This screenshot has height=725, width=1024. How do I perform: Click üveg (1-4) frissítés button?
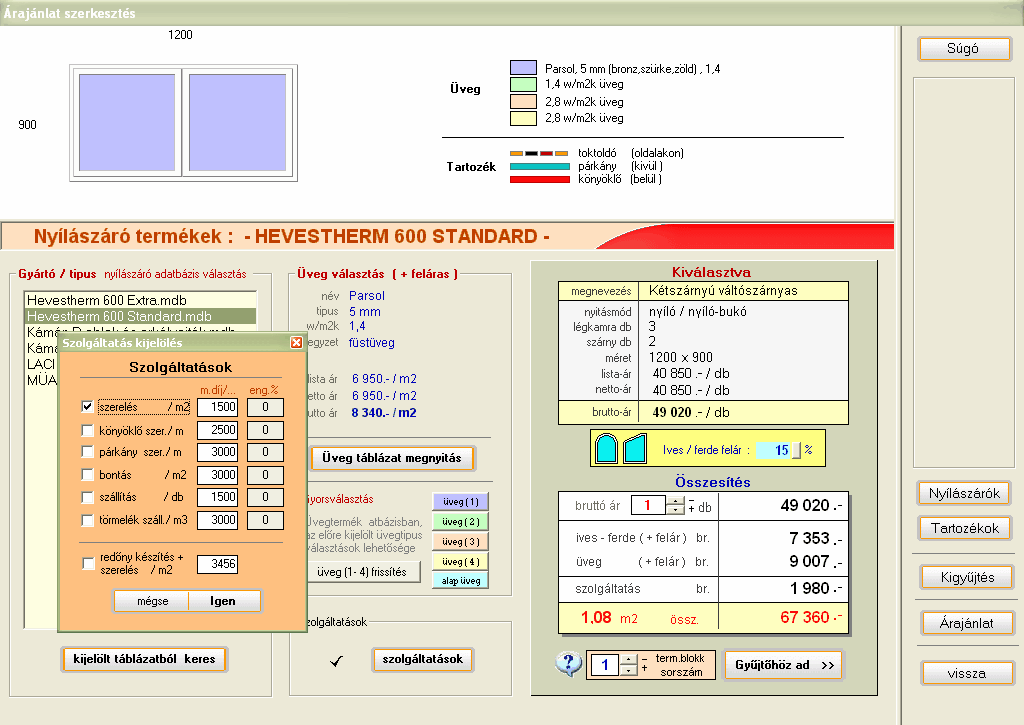[362, 572]
